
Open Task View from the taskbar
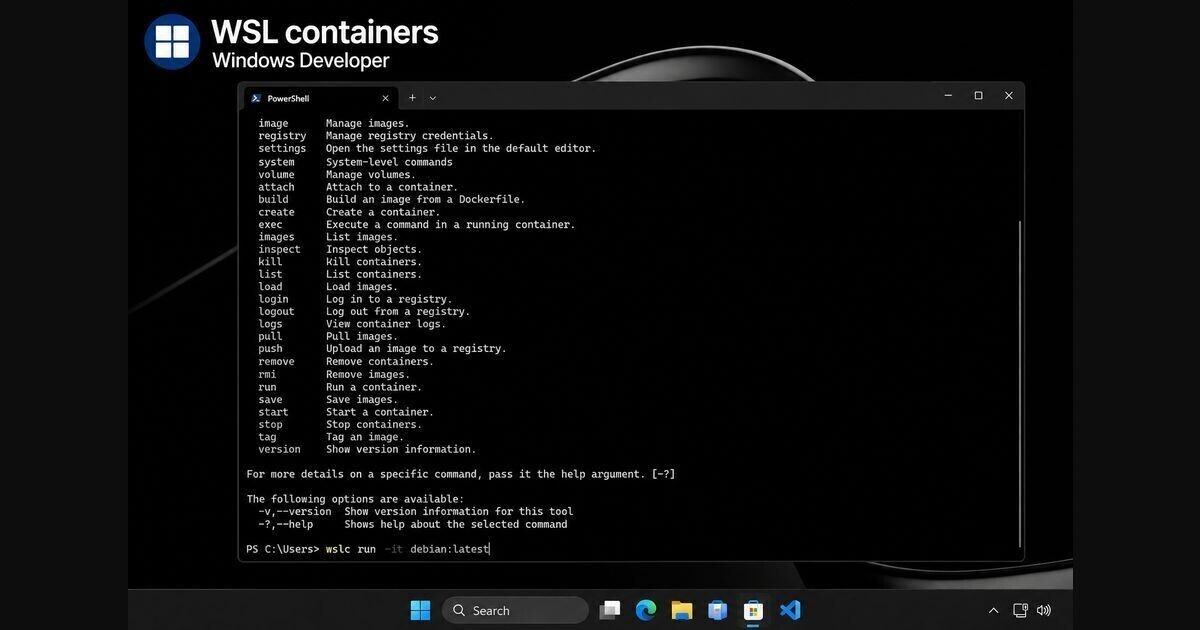pos(610,610)
